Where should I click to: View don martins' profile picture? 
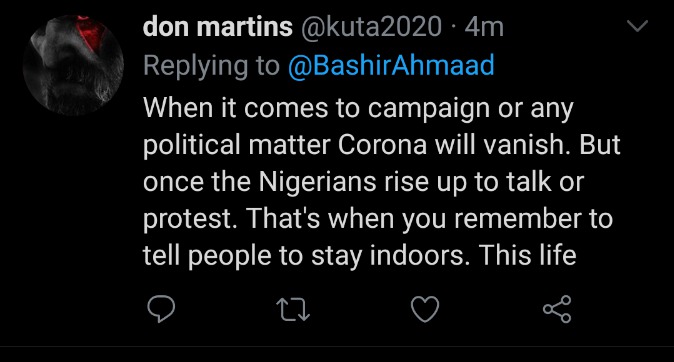[x=74, y=65]
